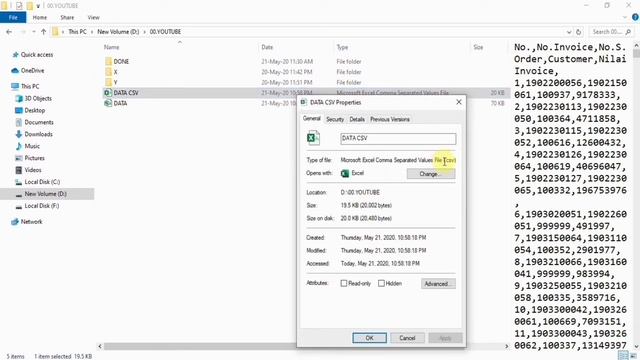The width and height of the screenshot is (640, 360).
Task: Open ribbon help icon
Action: pyautogui.click(x=636, y=17)
